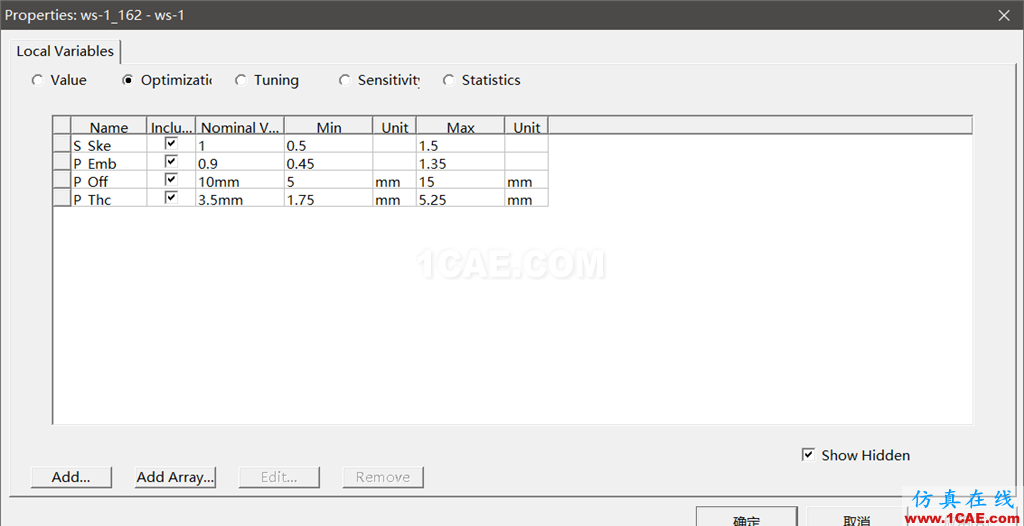Switch to the Local Variables tab
1024x526 pixels.
(x=65, y=51)
